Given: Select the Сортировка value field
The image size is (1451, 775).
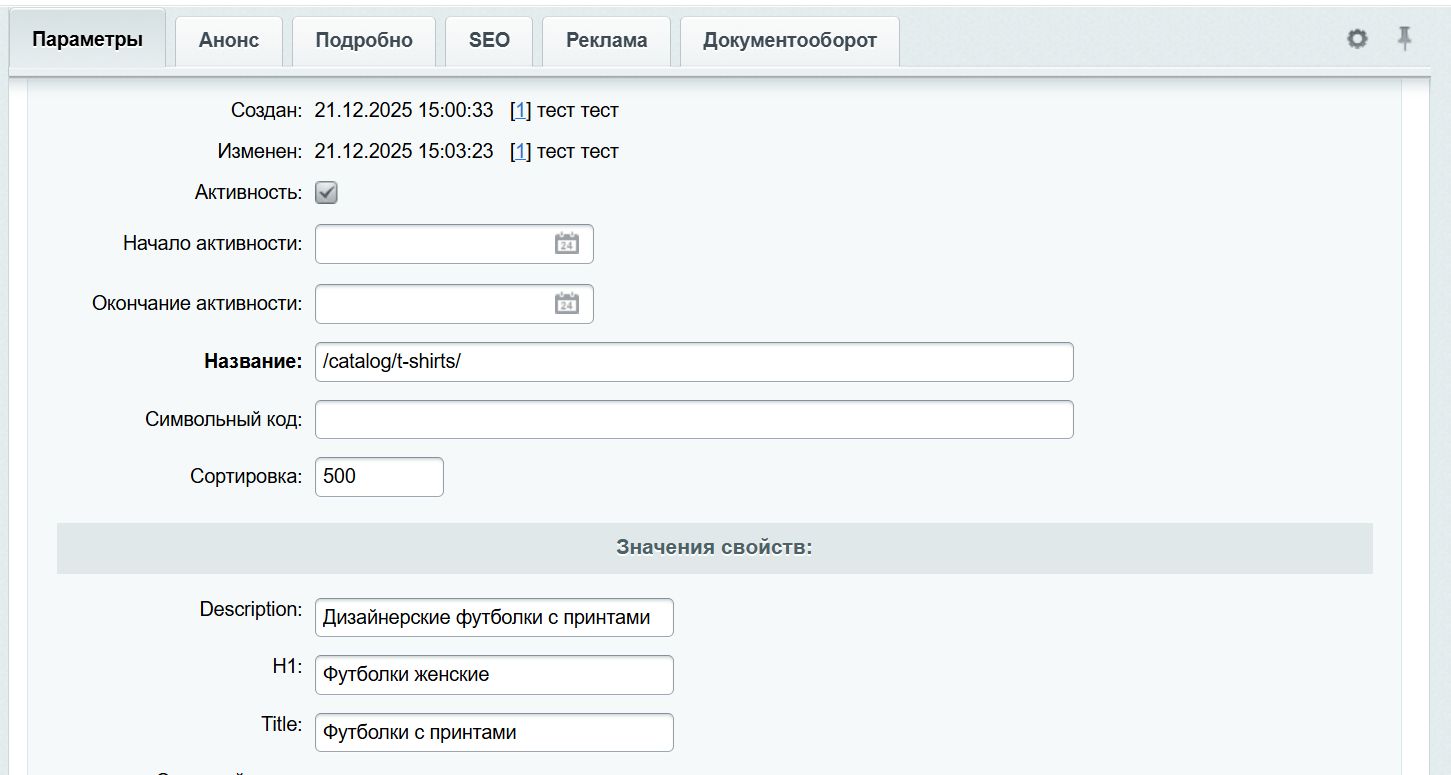Looking at the screenshot, I should pos(378,476).
